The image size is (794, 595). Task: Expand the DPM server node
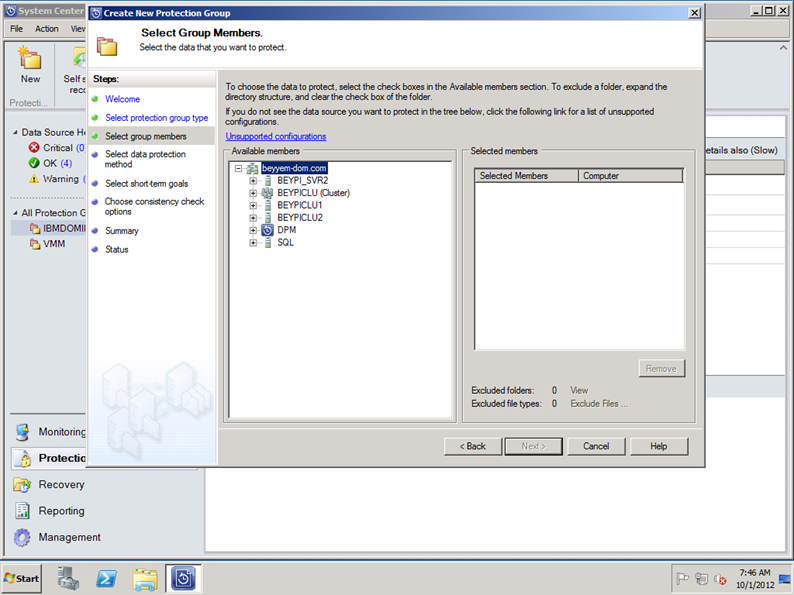[253, 230]
